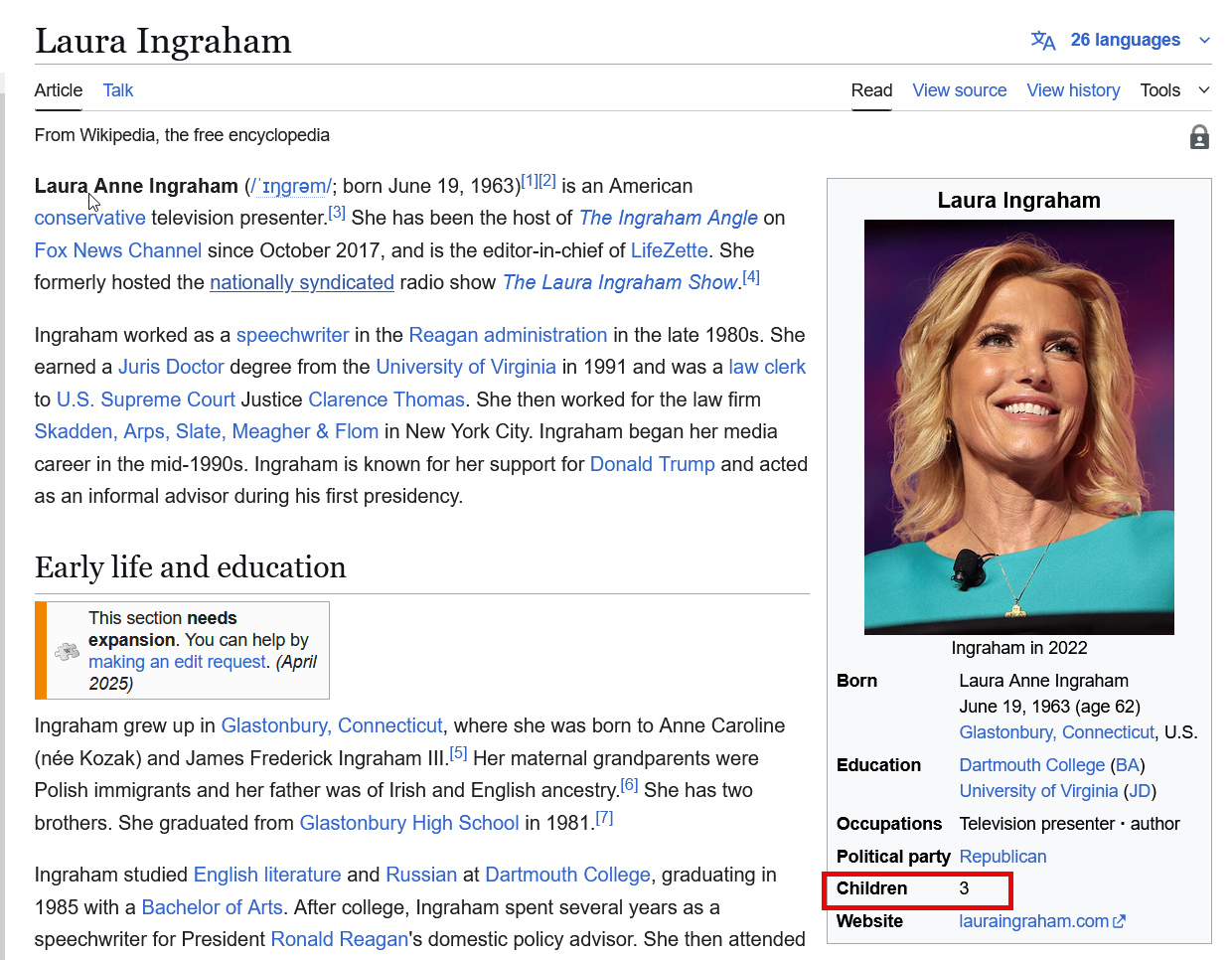Open The Laura Ingraham Show link
1232x960 pixels.
(x=620, y=282)
